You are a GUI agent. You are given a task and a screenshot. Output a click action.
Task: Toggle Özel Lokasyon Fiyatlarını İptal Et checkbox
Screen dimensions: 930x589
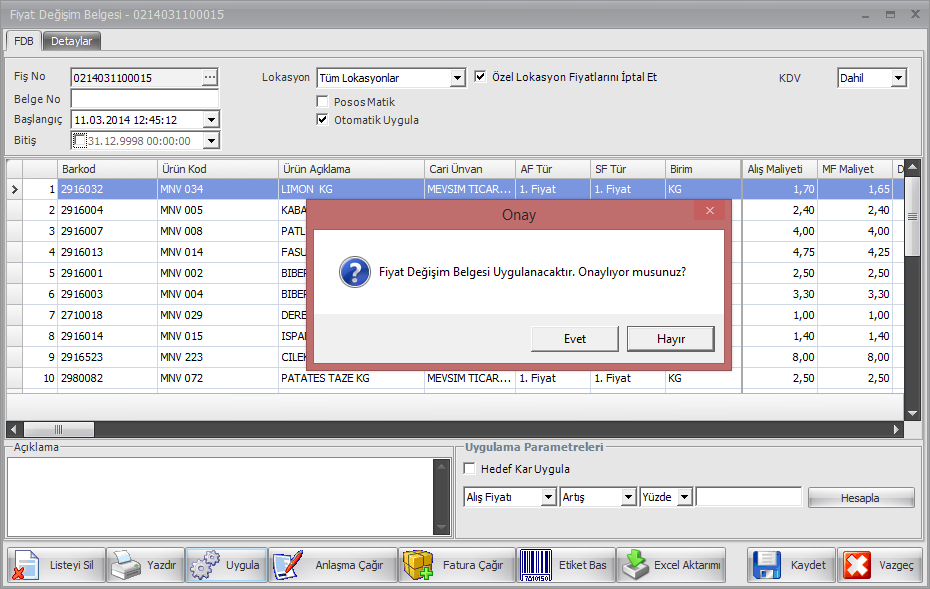tap(481, 77)
